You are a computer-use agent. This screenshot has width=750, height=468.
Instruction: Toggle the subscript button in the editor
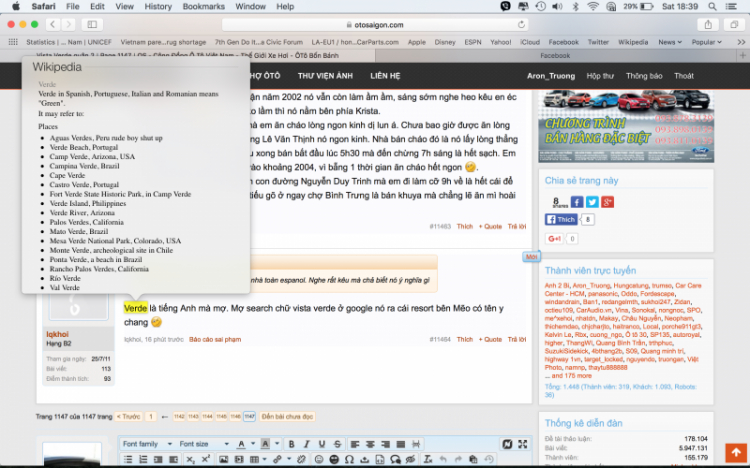click(x=190, y=459)
